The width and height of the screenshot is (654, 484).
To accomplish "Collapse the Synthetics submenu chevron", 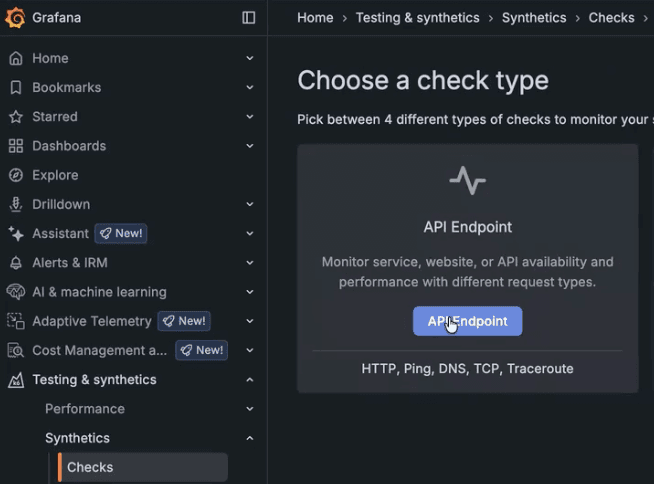I will (250, 438).
